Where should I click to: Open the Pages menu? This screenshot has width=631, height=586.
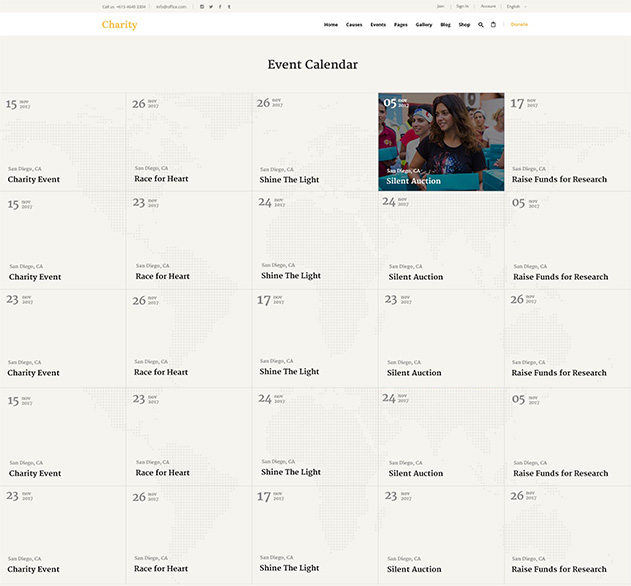pos(400,24)
